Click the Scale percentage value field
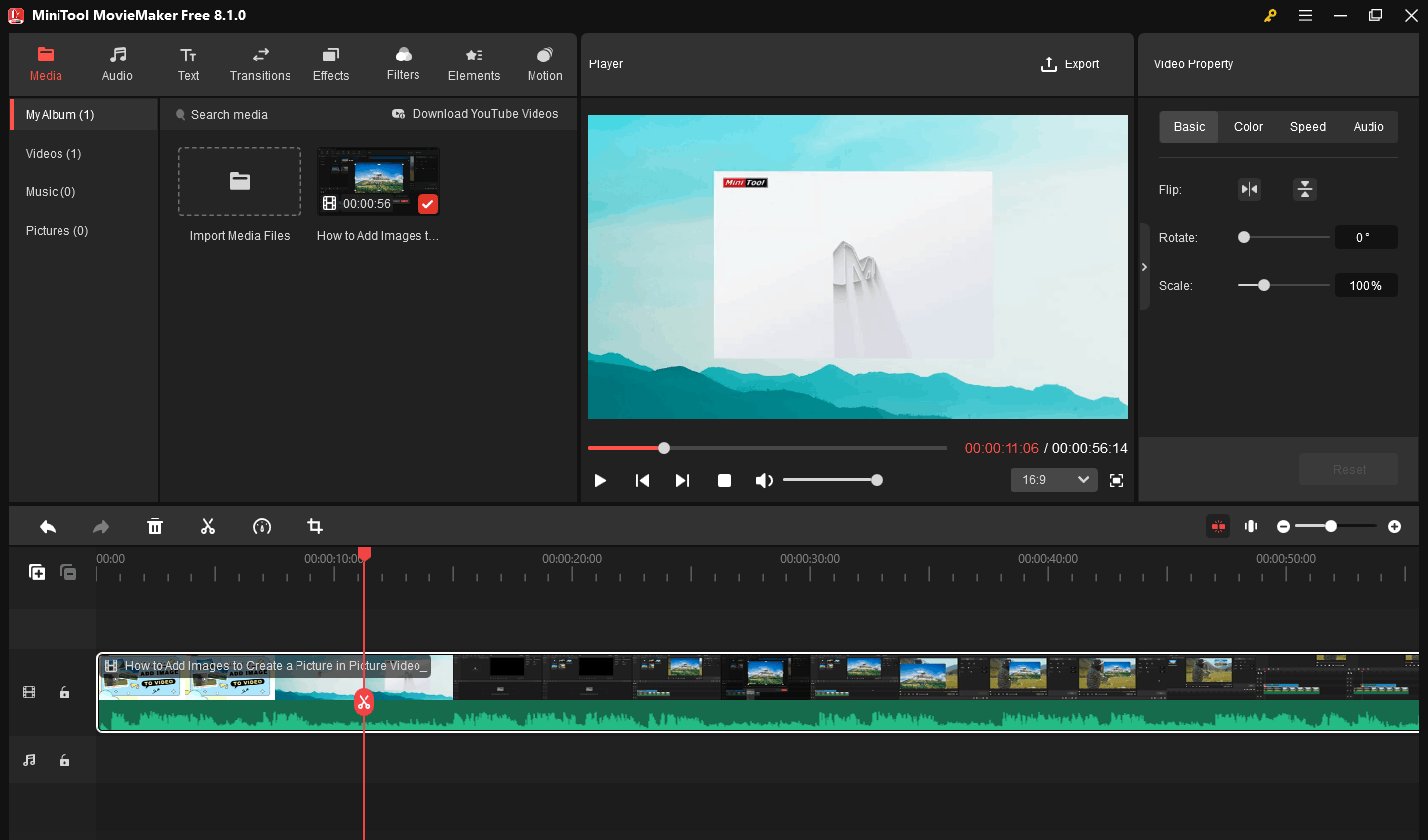The width and height of the screenshot is (1428, 840). (x=1367, y=285)
